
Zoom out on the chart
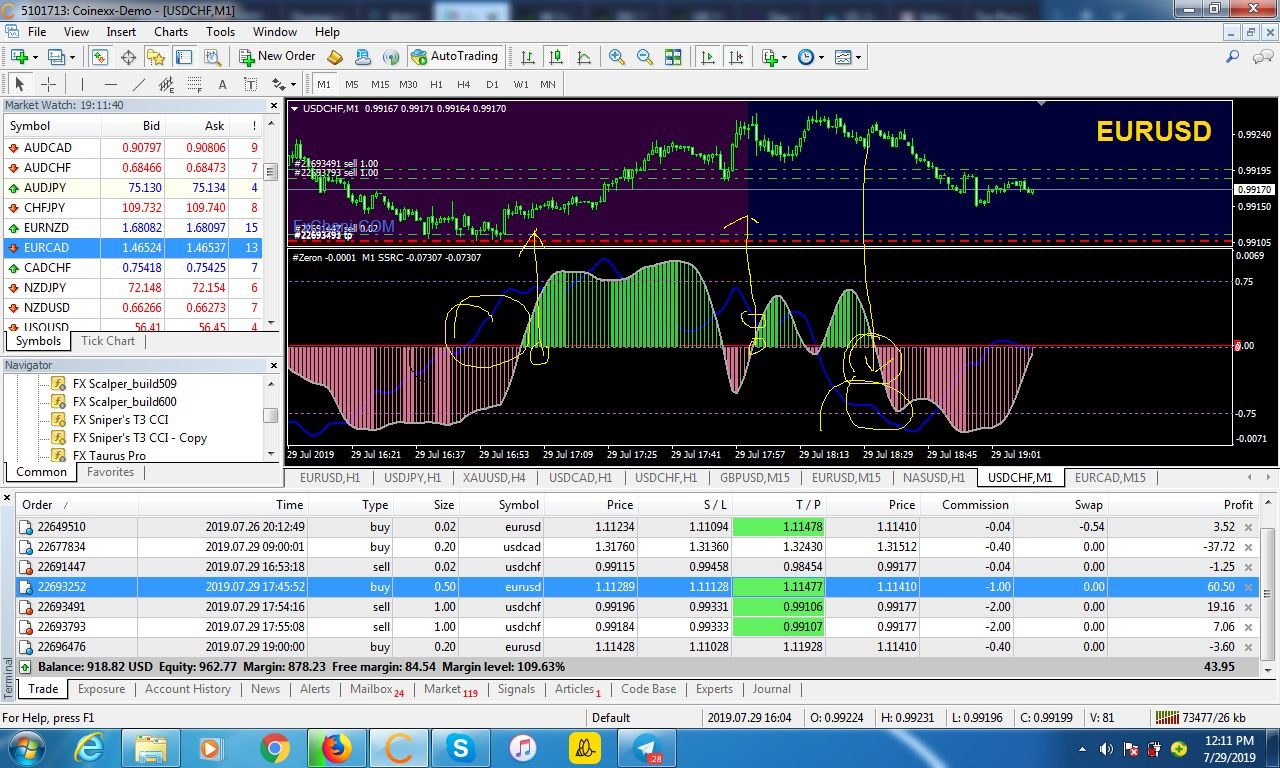(645, 57)
